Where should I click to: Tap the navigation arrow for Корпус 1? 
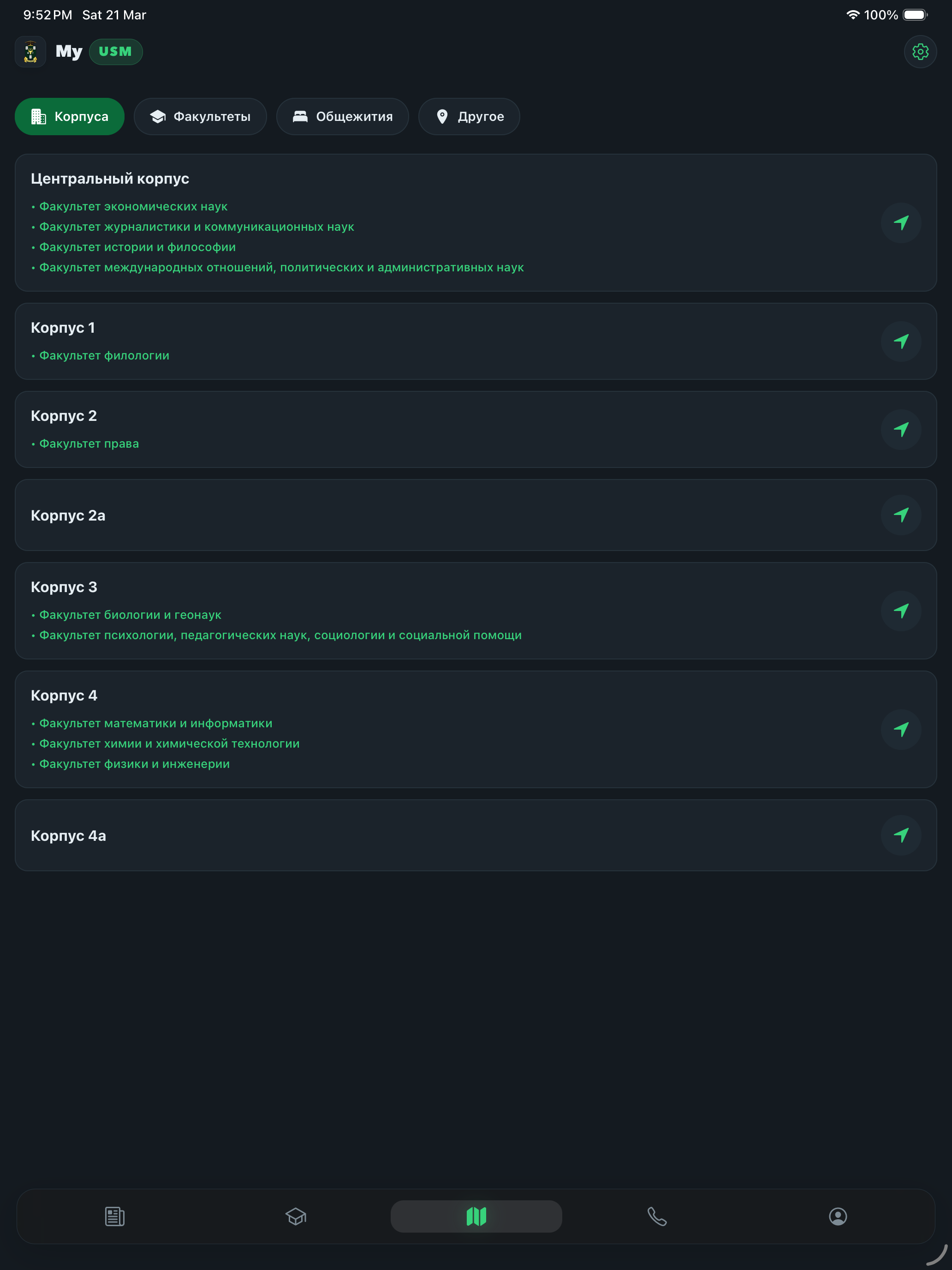click(x=901, y=341)
